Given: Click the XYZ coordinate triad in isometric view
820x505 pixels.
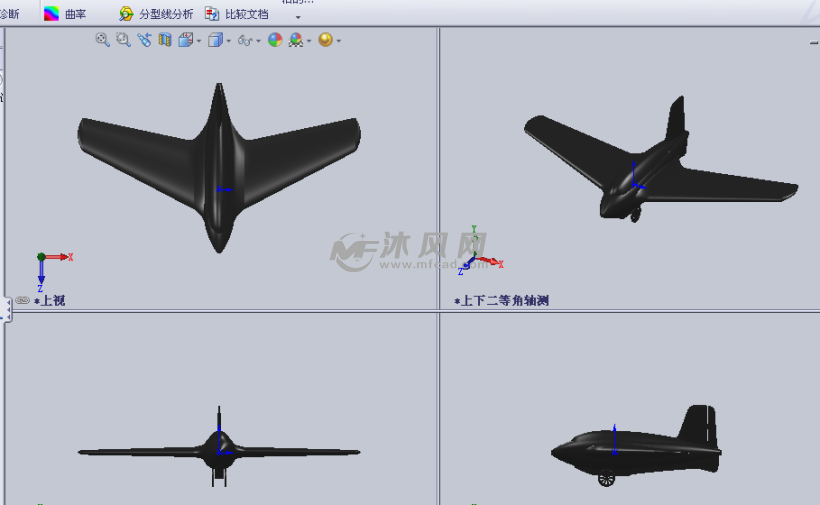Looking at the screenshot, I should pos(480,251).
